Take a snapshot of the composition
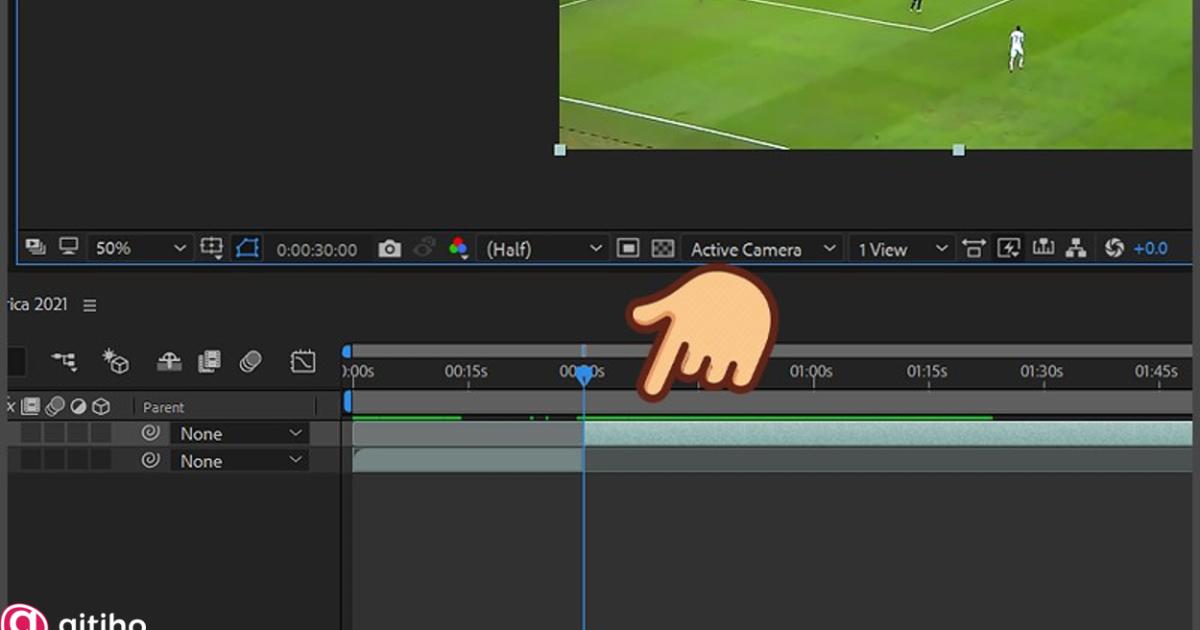 [x=390, y=248]
